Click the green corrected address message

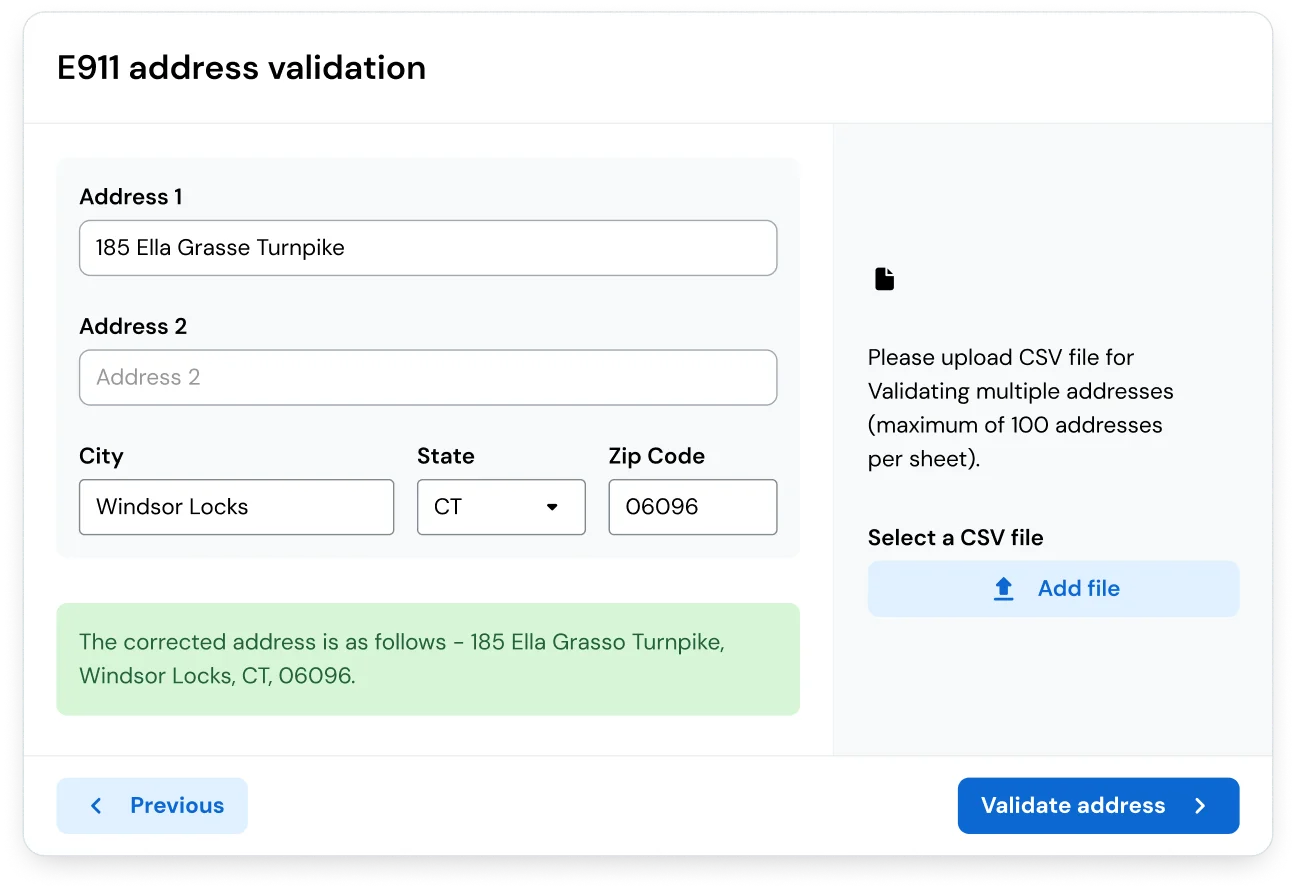(428, 658)
